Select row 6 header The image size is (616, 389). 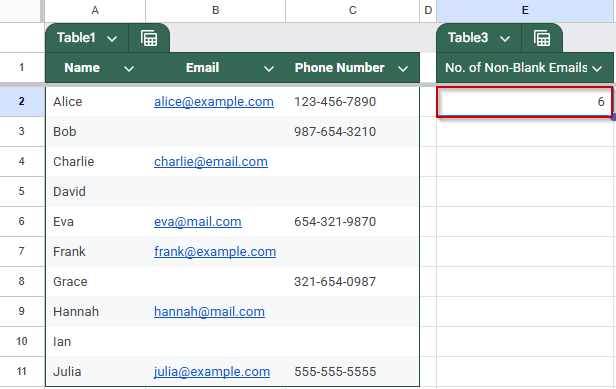tap(22, 221)
